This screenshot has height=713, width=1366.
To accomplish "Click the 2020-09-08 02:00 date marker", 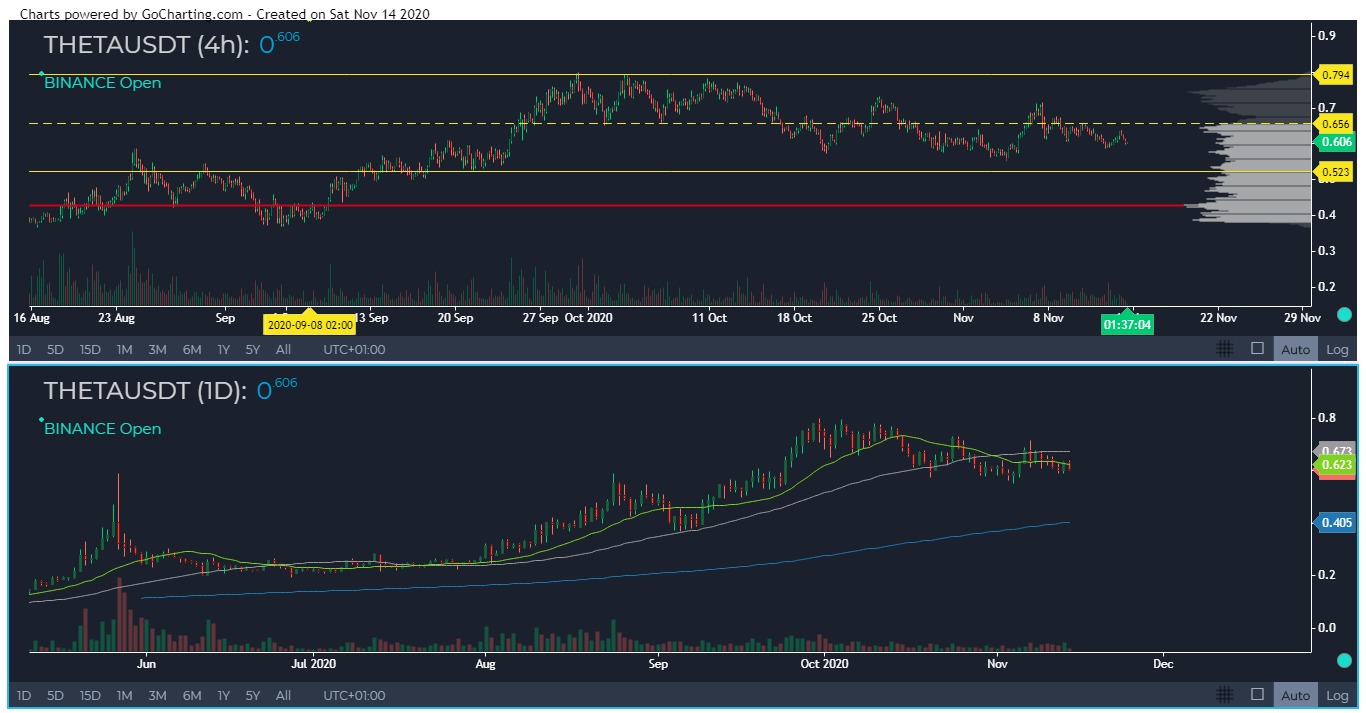I will click(309, 325).
